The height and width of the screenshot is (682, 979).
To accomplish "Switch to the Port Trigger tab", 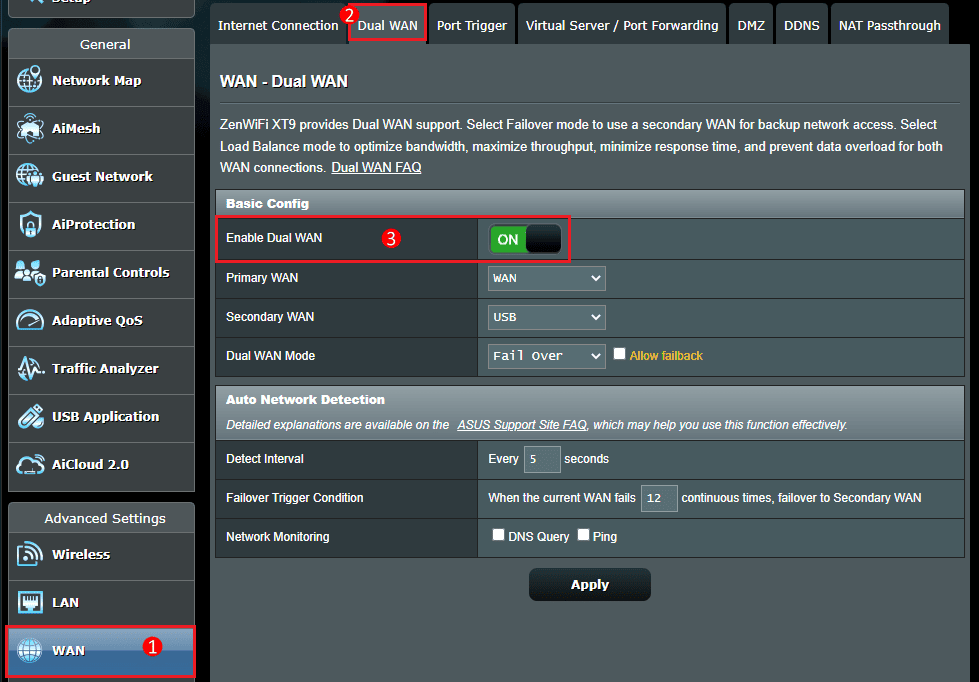I will [471, 25].
